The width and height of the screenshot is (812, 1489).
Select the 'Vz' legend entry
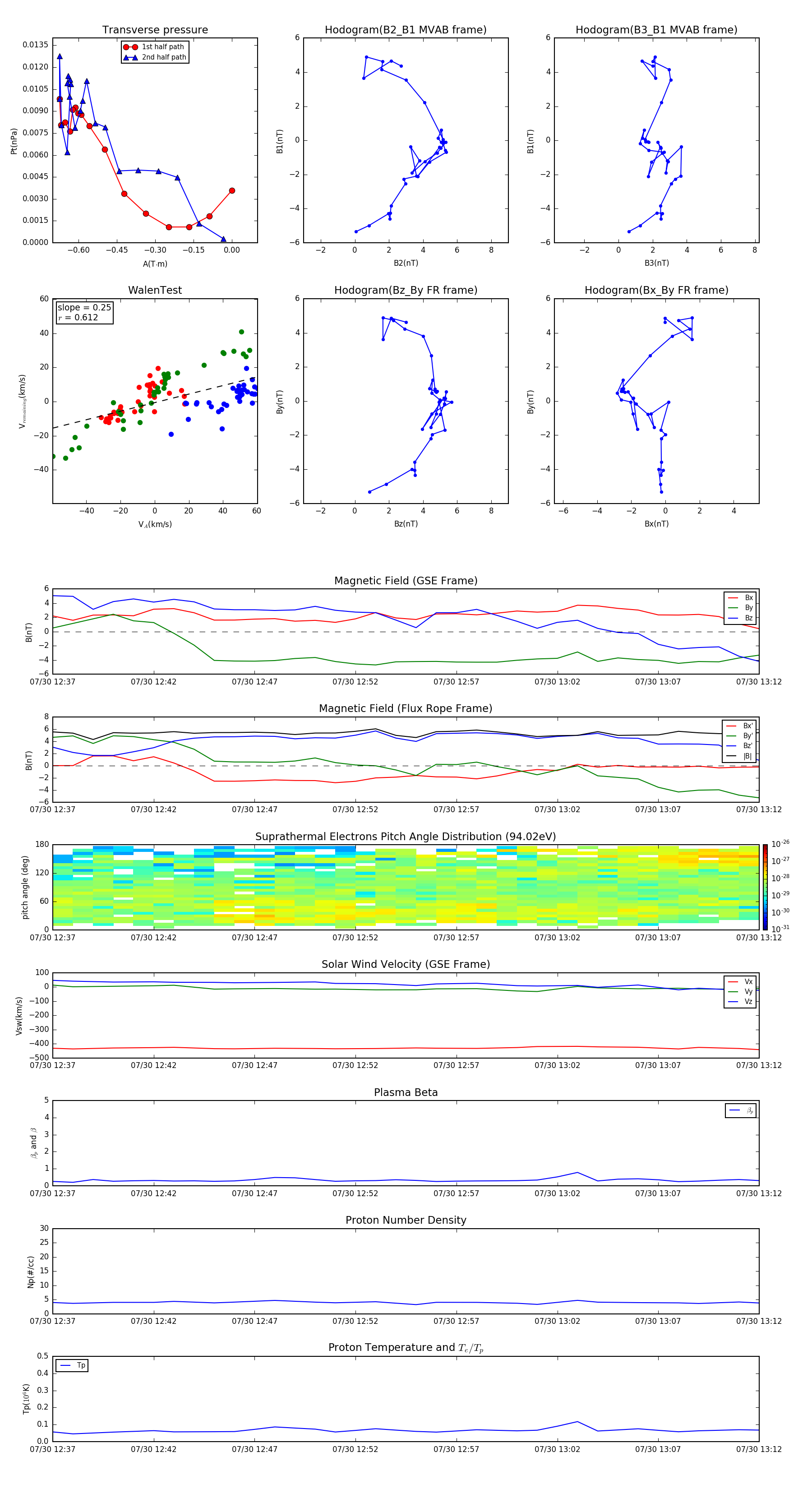pos(740,1002)
